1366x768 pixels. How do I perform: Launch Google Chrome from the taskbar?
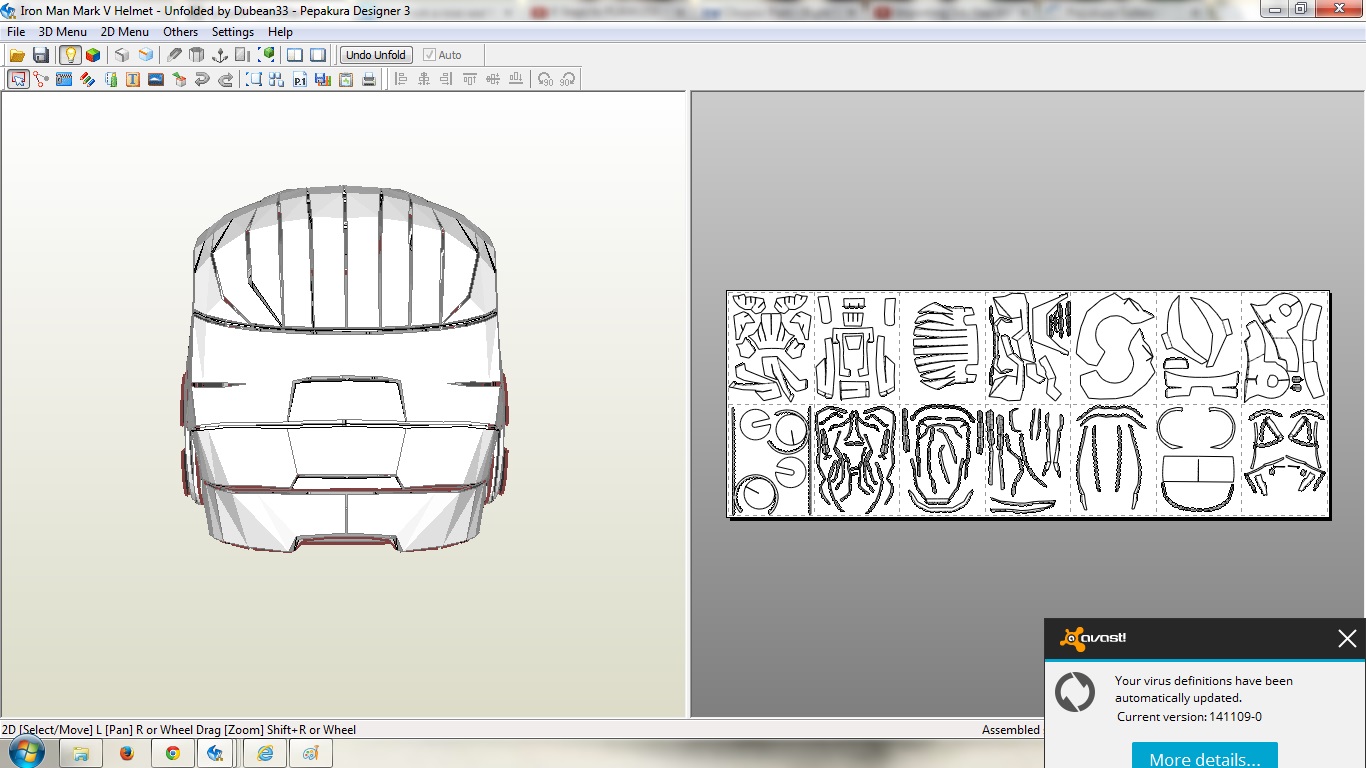(173, 753)
